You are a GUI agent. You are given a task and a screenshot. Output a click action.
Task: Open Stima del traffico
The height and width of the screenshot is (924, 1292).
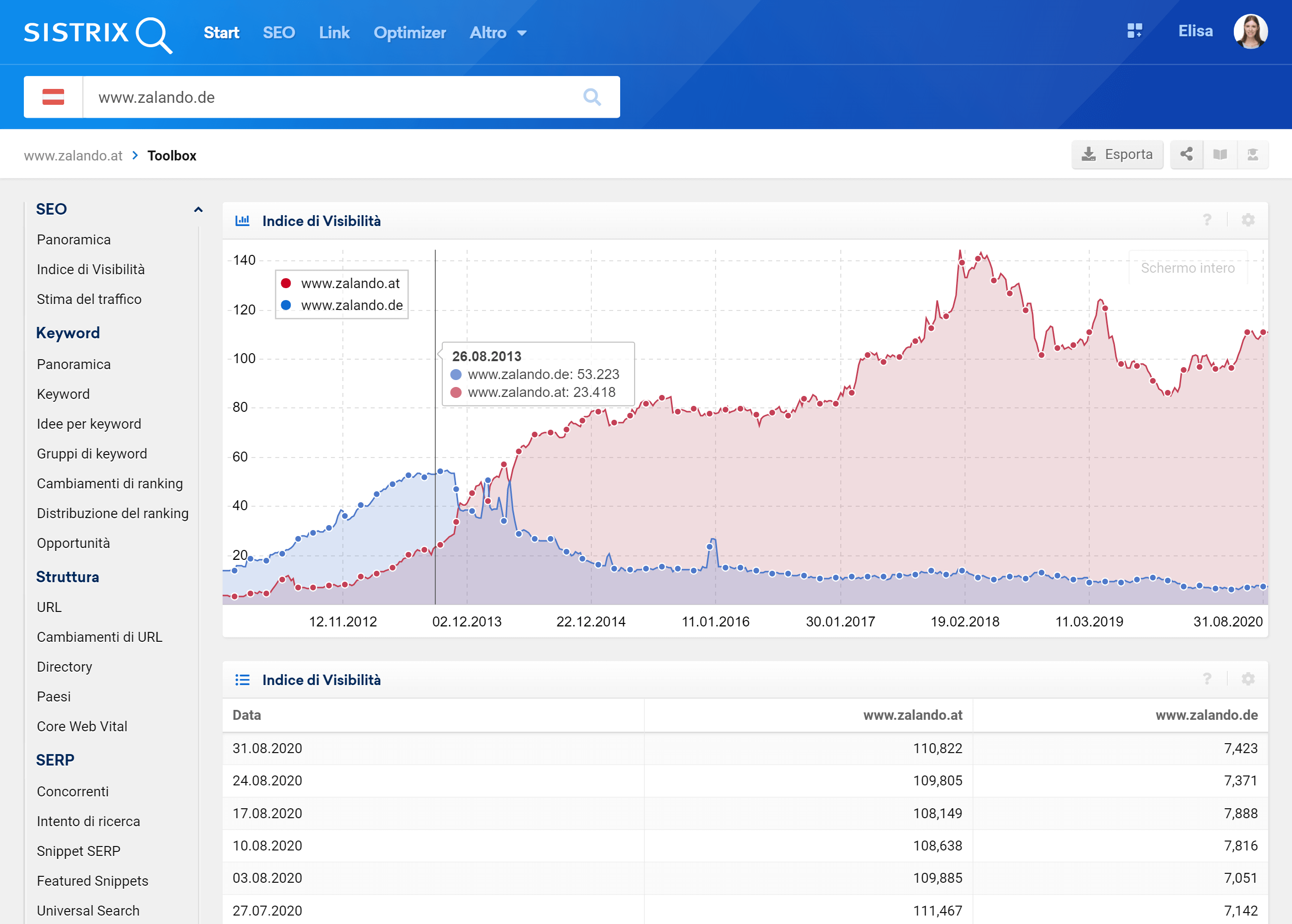pyautogui.click(x=89, y=299)
